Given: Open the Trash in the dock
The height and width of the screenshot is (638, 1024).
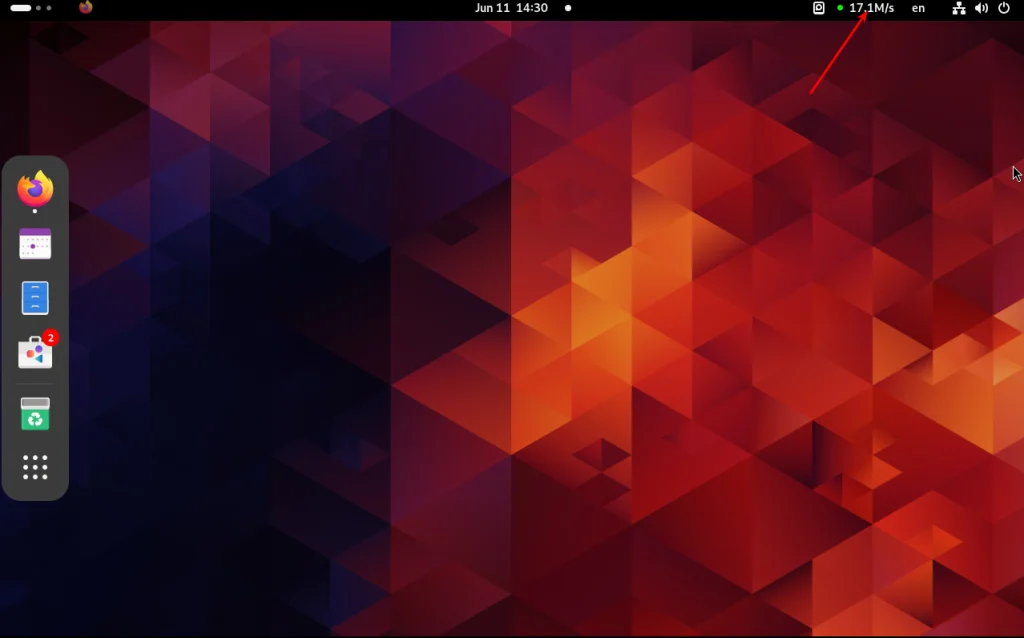Looking at the screenshot, I should tap(35, 413).
